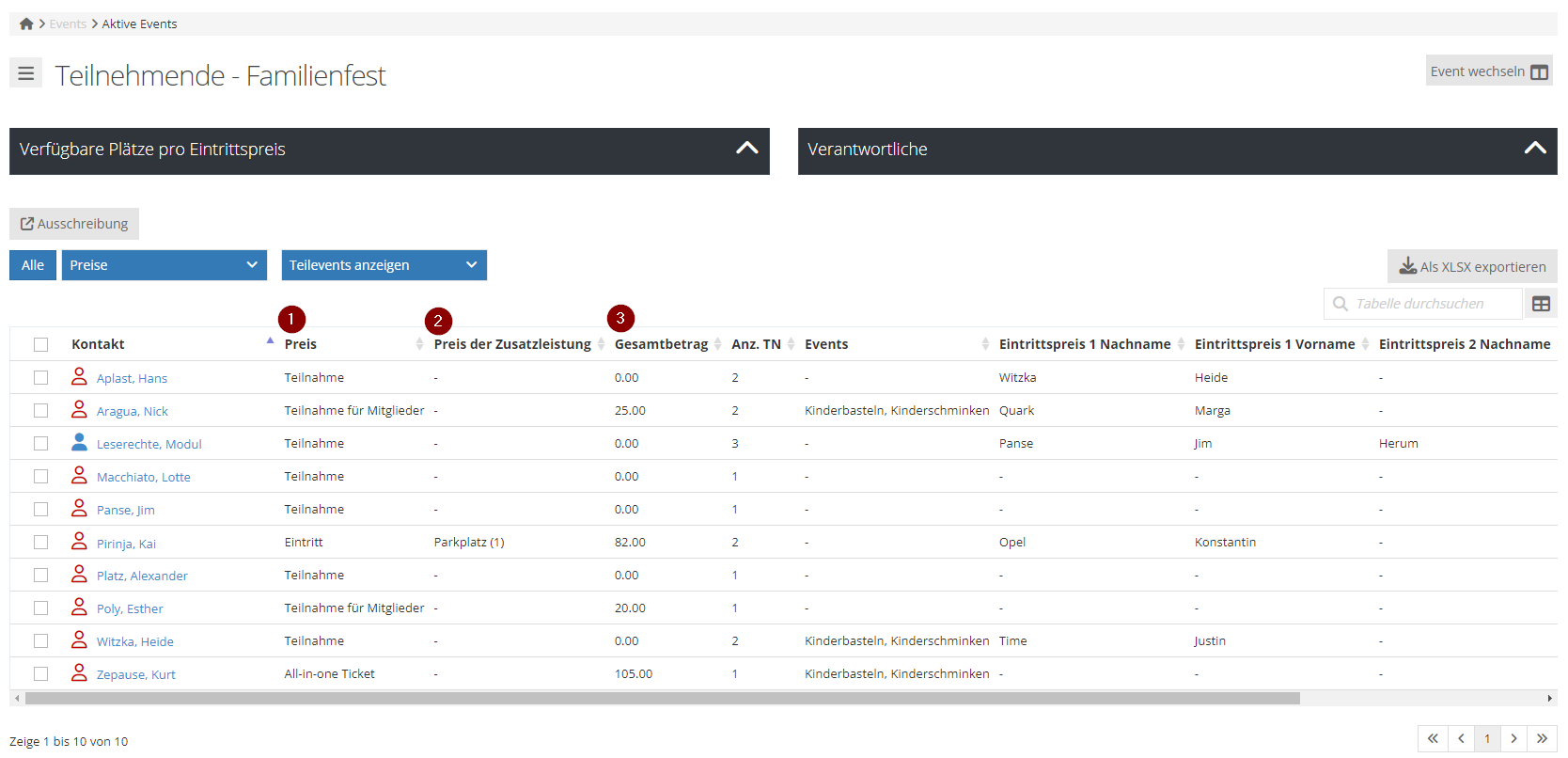Open the Preise dropdown filter
This screenshot has width=1568, height=758.
(x=164, y=265)
